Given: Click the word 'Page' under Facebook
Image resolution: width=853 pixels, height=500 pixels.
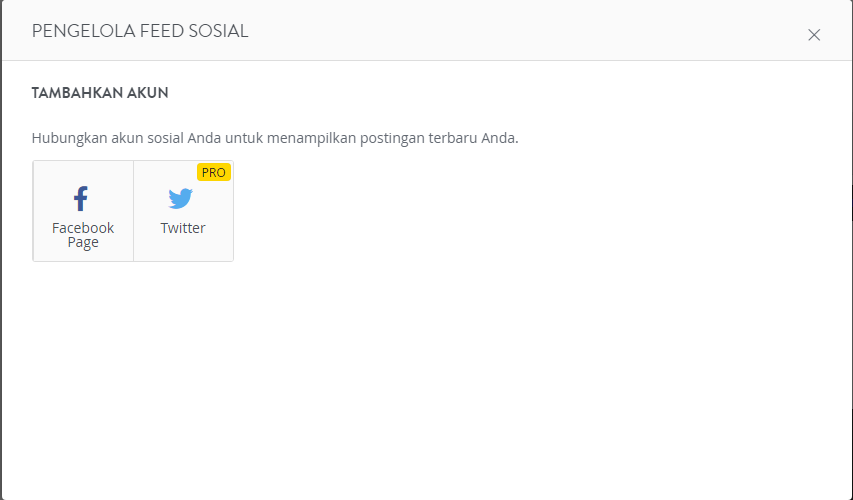Looking at the screenshot, I should tap(83, 243).
